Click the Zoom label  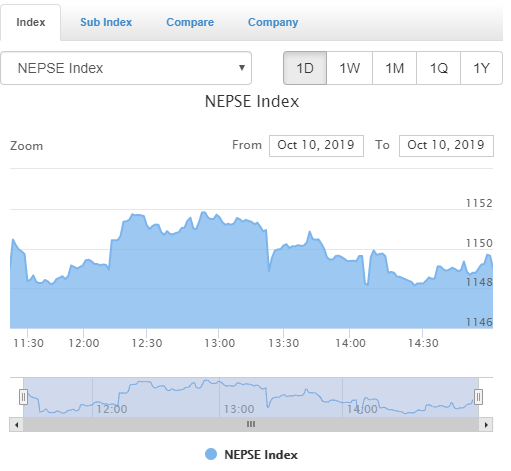(x=26, y=146)
